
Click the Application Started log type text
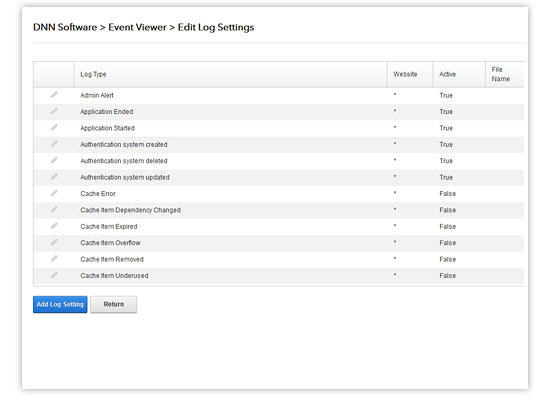click(x=107, y=128)
